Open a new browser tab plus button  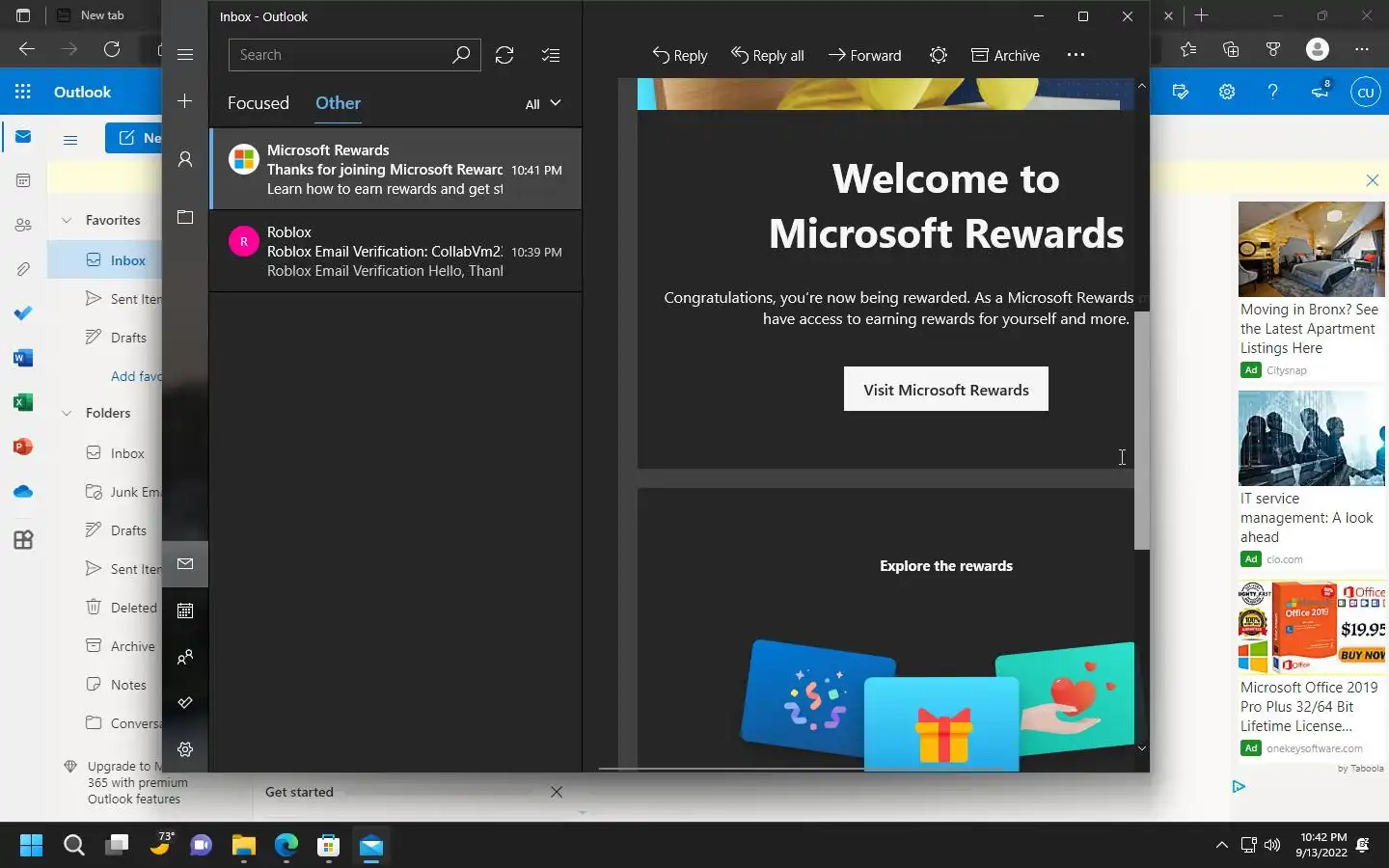1201,15
